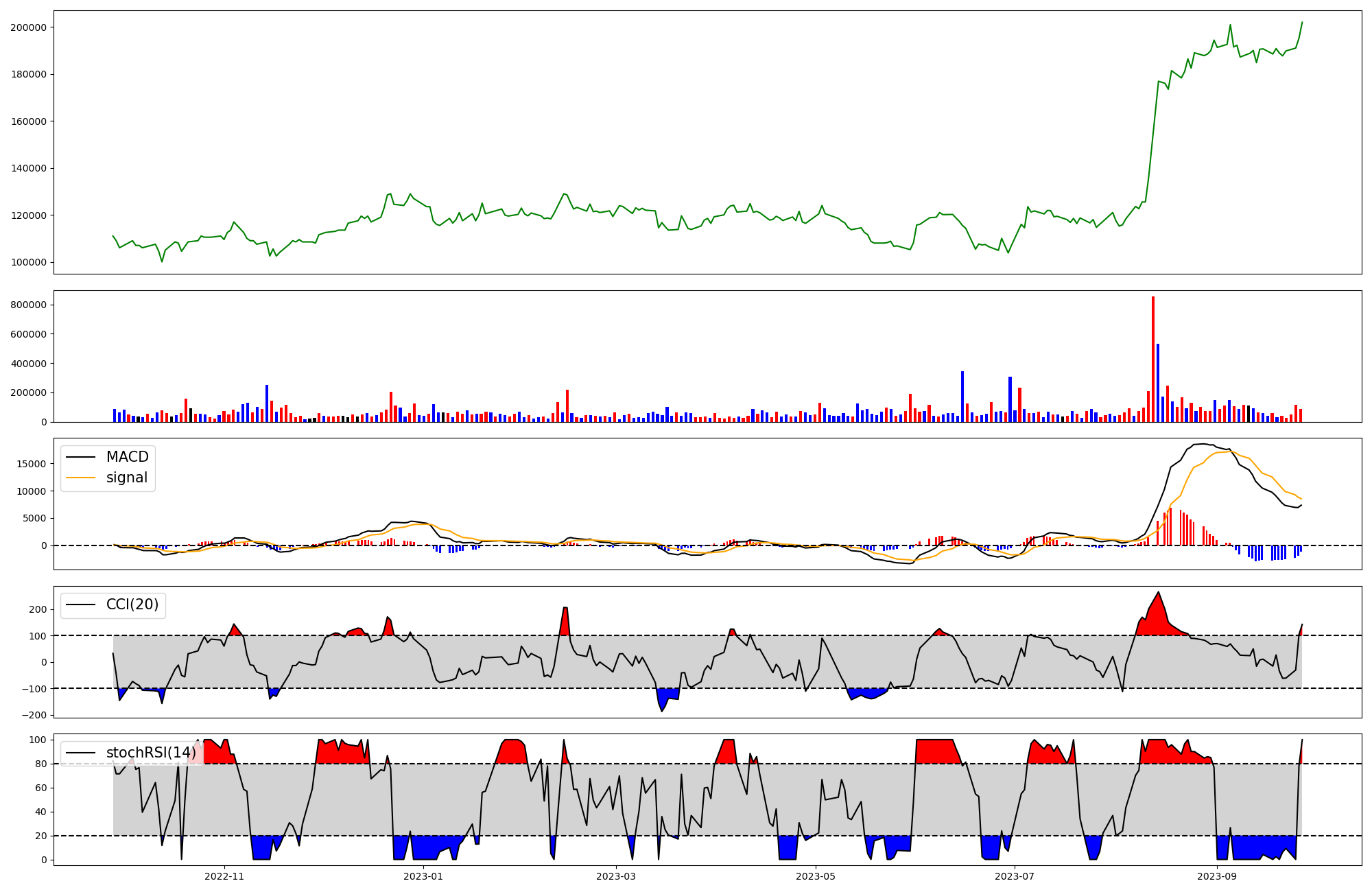Click the 2023-09 date tick label
The height and width of the screenshot is (892, 1372).
pos(1217,876)
